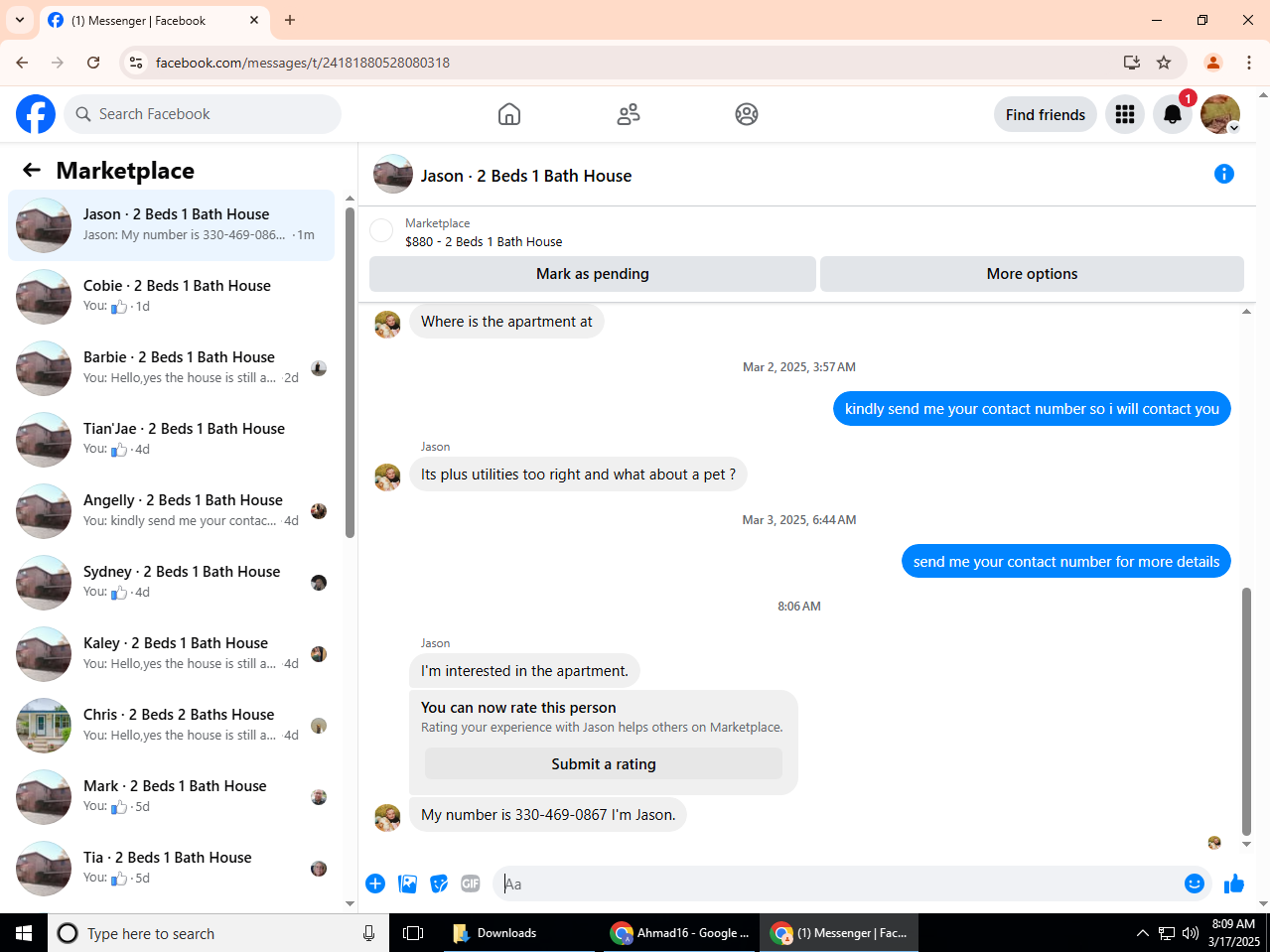Viewport: 1270px width, 952px height.
Task: Go to the Home feed icon
Action: 509,114
